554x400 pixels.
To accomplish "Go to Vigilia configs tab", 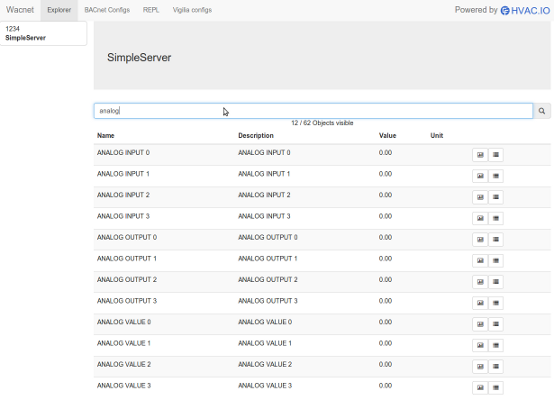I will pos(192,10).
